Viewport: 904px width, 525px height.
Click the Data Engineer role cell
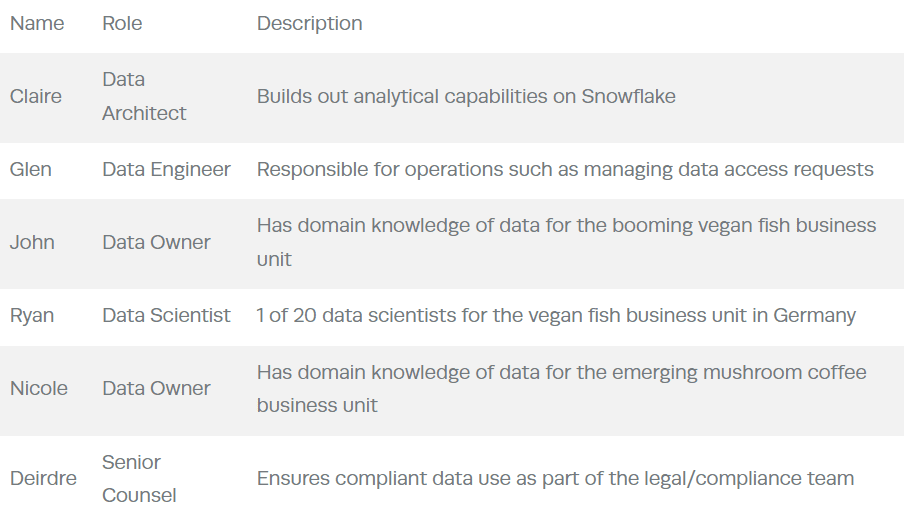coord(166,169)
